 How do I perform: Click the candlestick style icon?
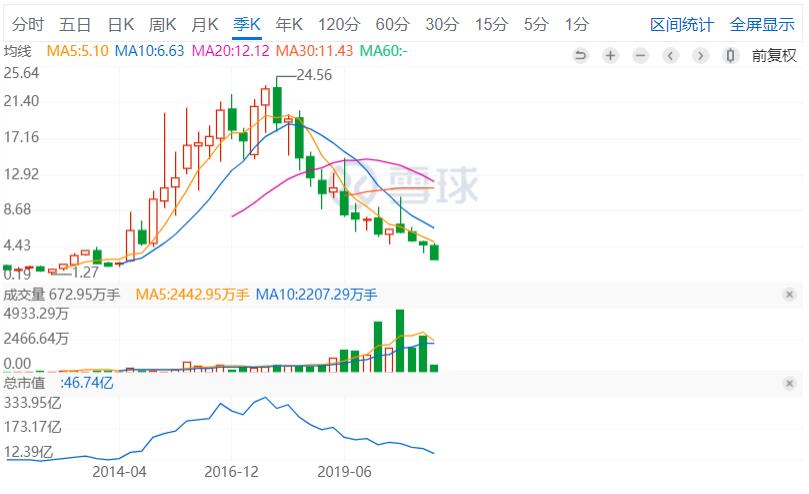click(x=730, y=55)
